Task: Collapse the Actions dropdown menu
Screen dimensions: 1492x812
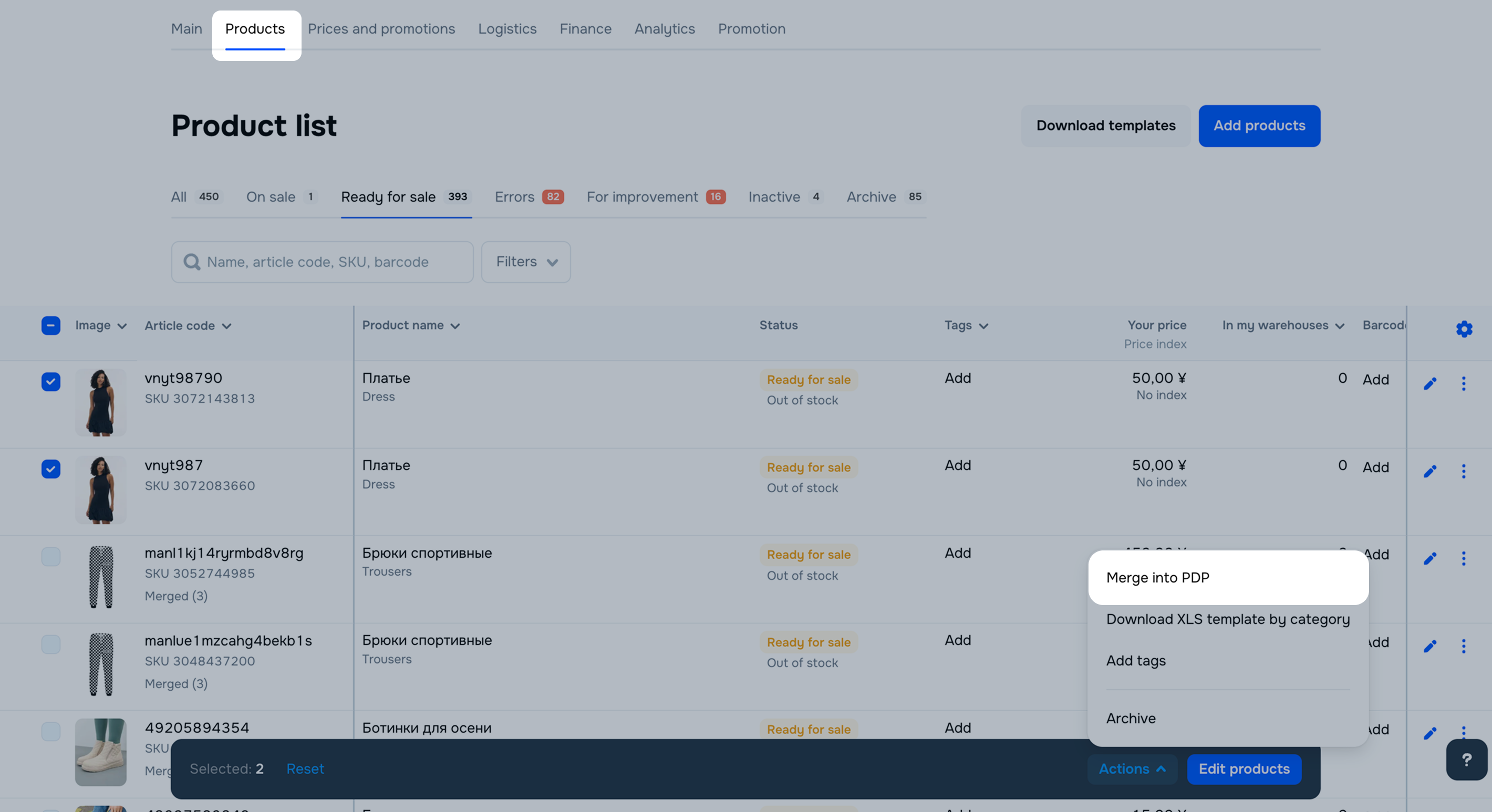Action: [x=1132, y=768]
